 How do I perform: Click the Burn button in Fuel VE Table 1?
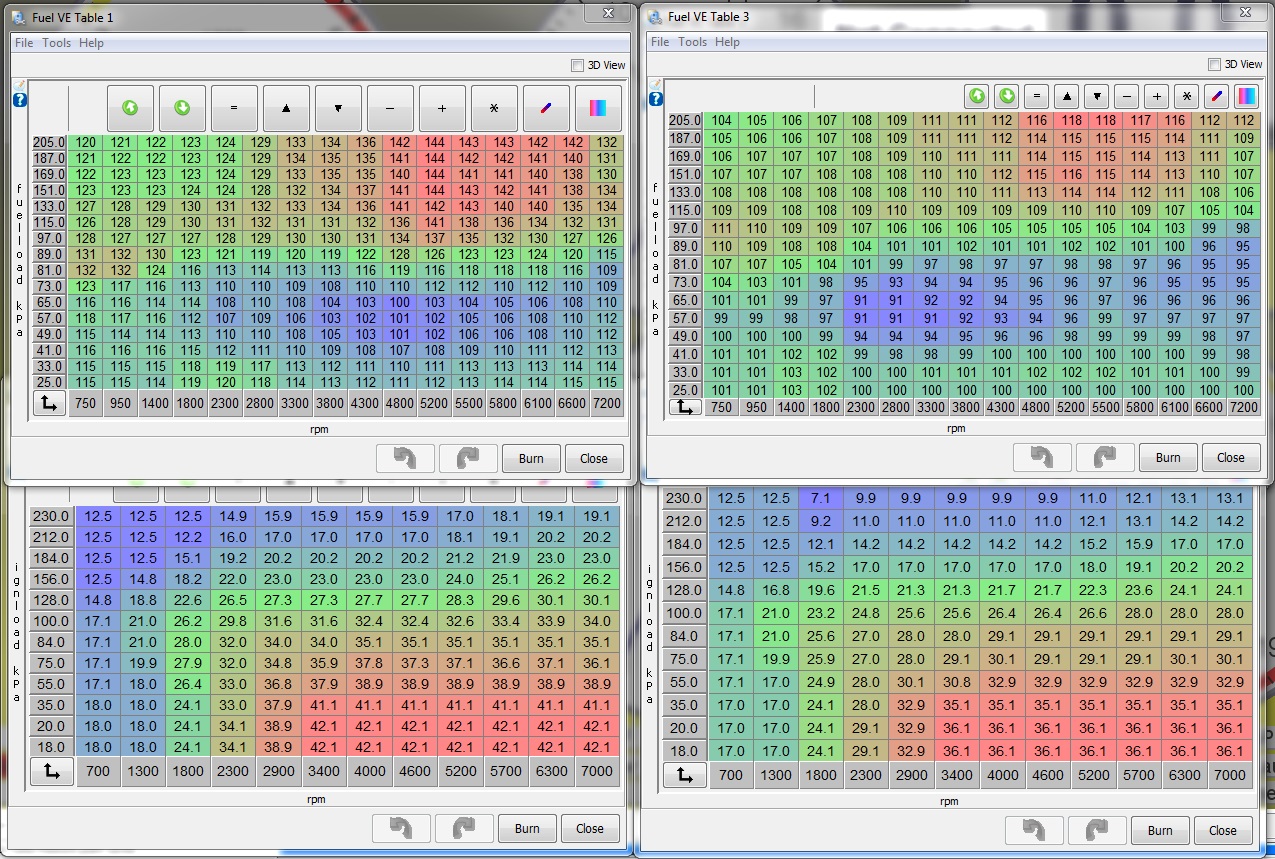click(531, 458)
